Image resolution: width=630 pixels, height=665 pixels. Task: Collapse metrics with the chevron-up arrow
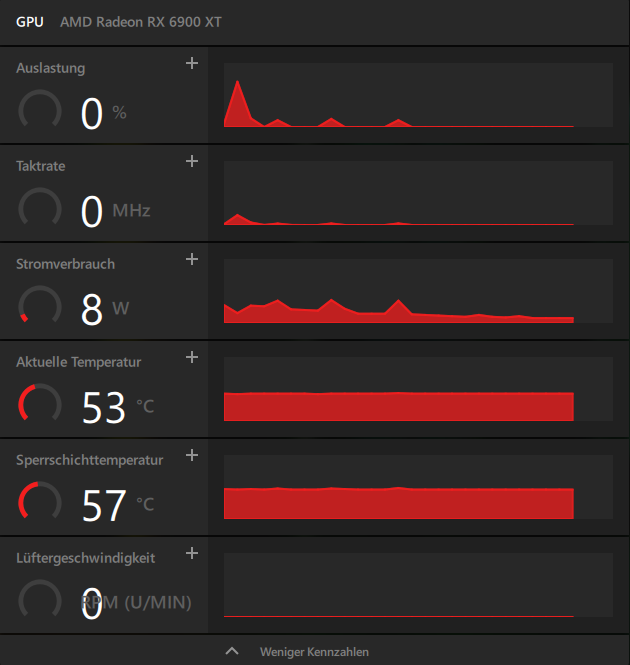point(232,651)
